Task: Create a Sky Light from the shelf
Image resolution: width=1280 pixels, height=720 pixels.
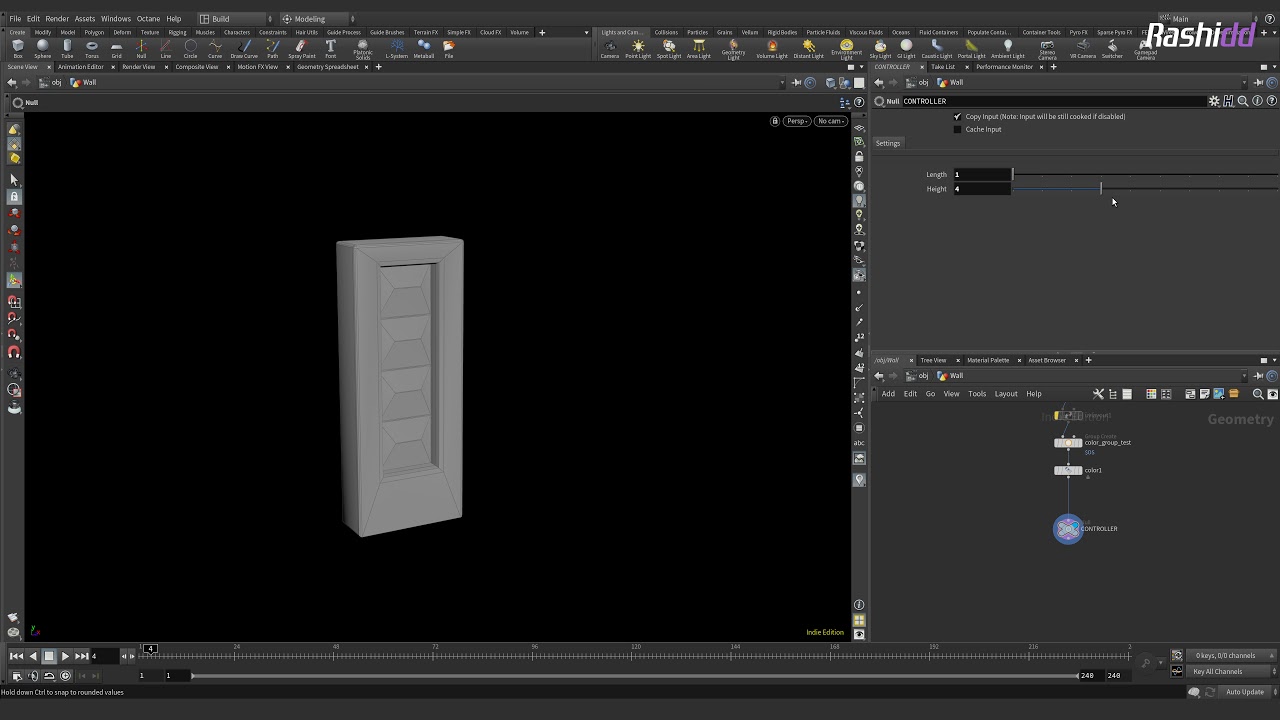Action: pyautogui.click(x=880, y=48)
